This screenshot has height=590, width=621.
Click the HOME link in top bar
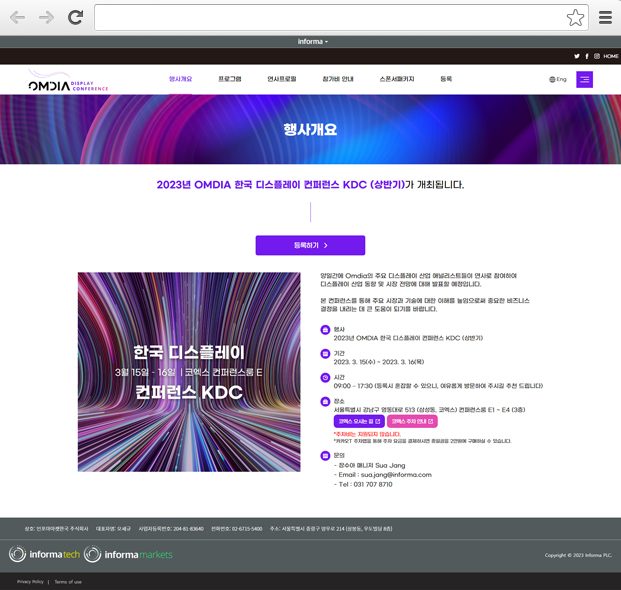pos(610,56)
